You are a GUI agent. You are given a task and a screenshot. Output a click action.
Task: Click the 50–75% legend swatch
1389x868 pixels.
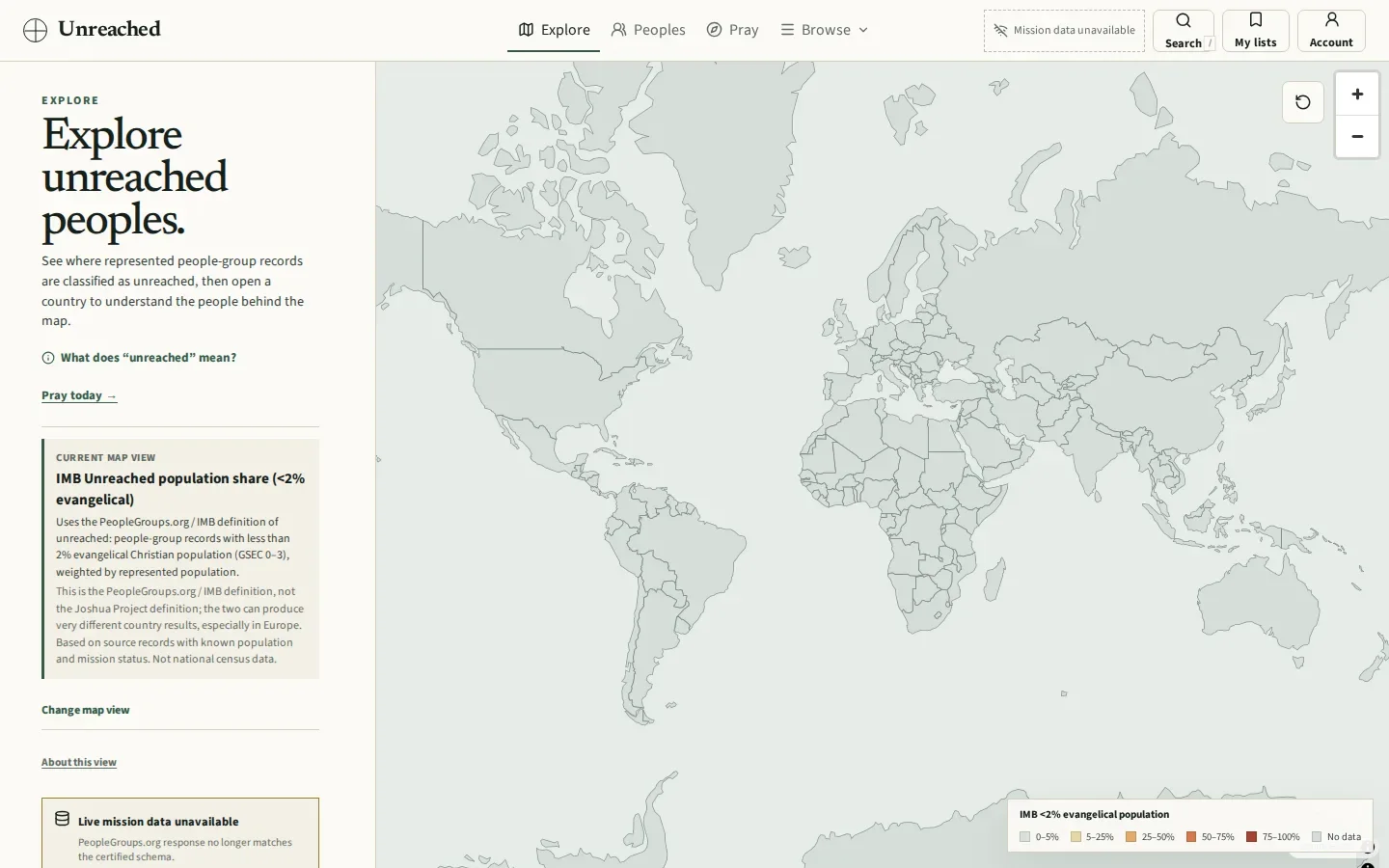1191,837
